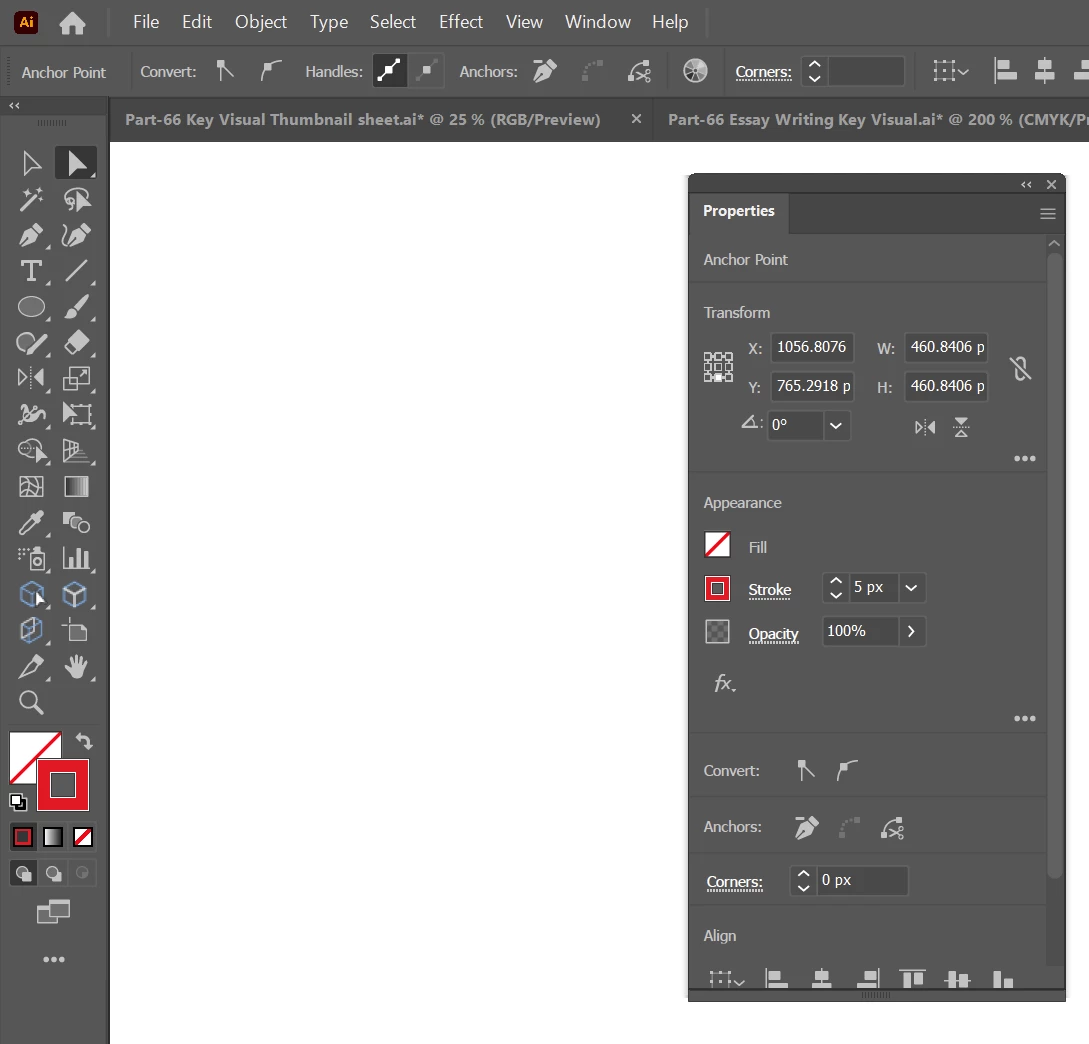Choose the Reflect tool
1089x1044 pixels.
[31, 378]
